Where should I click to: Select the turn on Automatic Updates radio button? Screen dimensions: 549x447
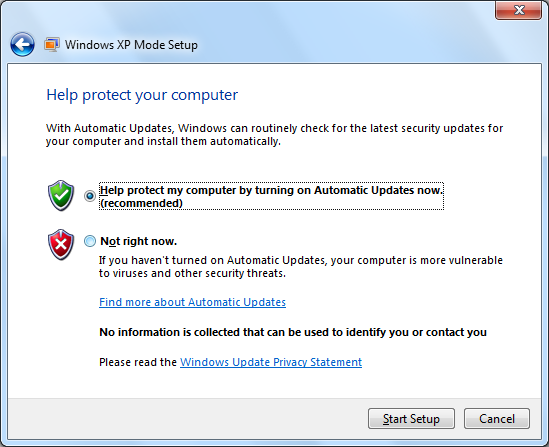[90, 196]
